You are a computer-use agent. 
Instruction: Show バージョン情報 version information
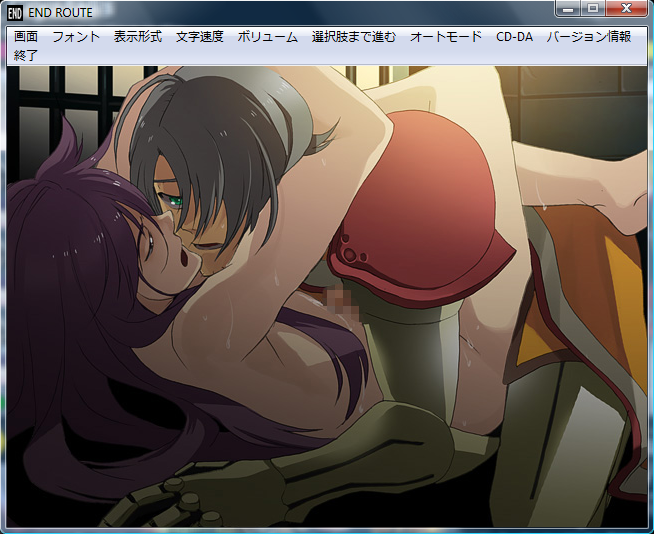click(x=588, y=37)
